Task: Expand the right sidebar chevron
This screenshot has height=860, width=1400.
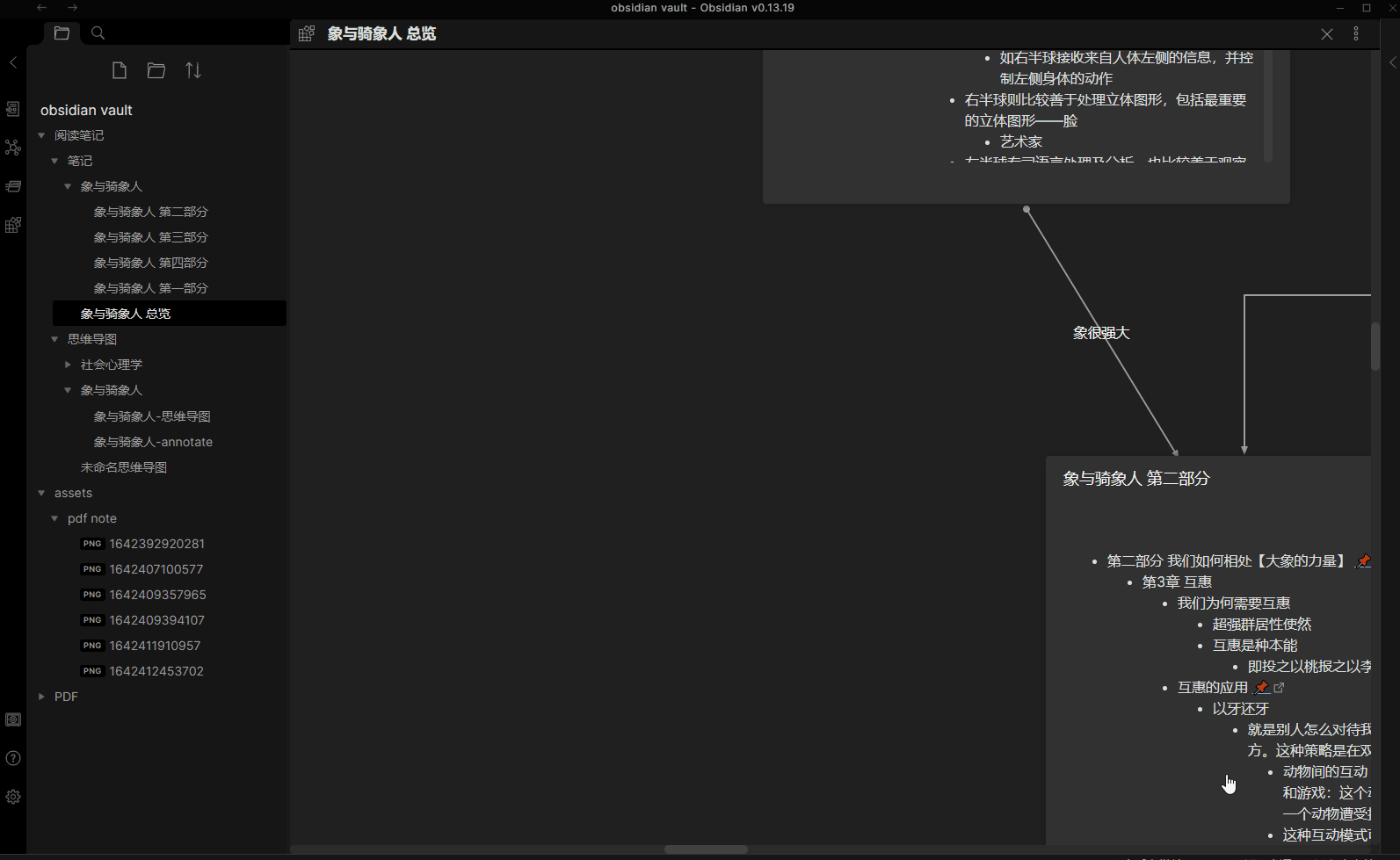Action: coord(1392,62)
